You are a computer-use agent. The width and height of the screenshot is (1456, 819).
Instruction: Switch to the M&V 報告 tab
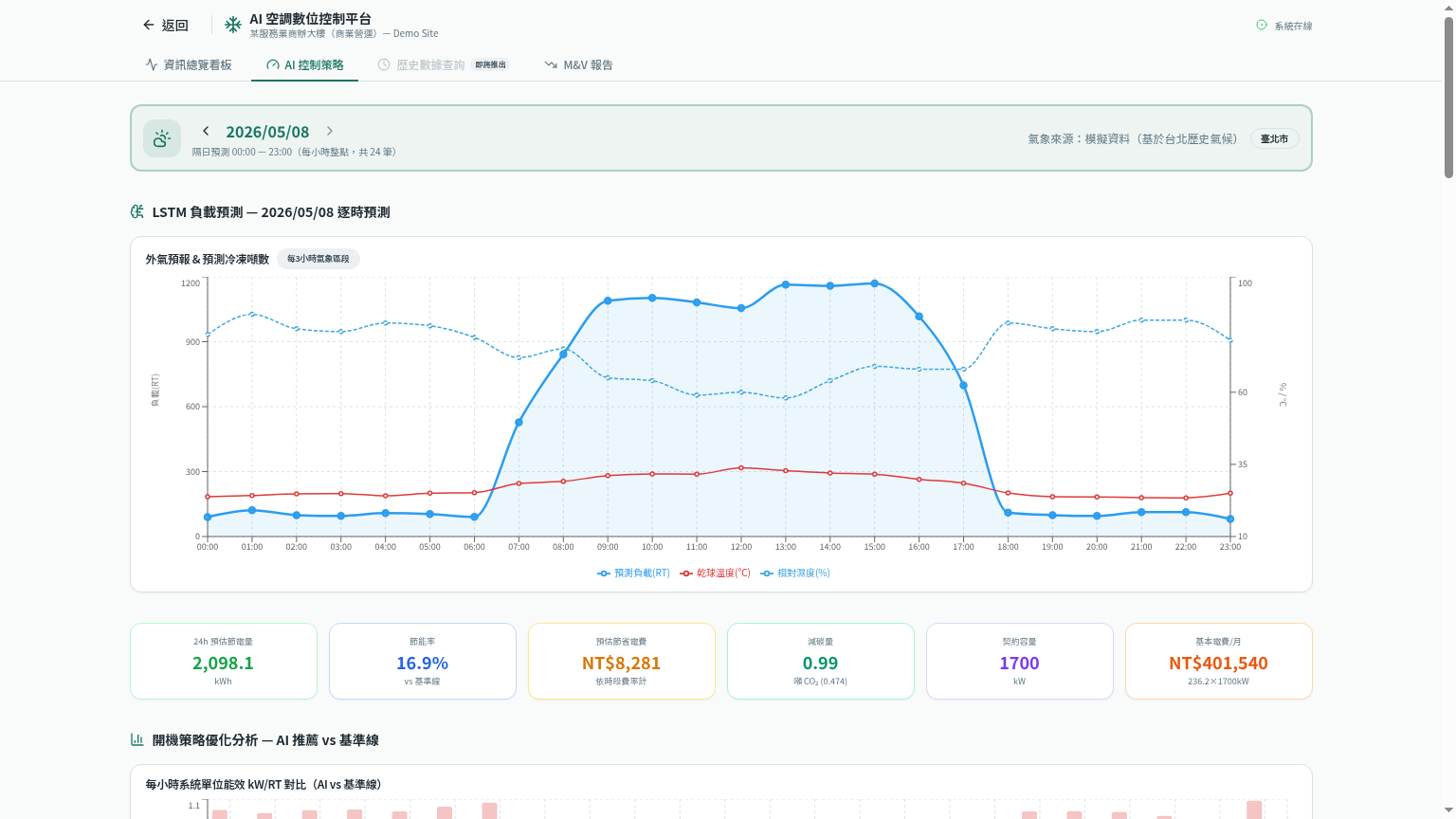(x=579, y=64)
